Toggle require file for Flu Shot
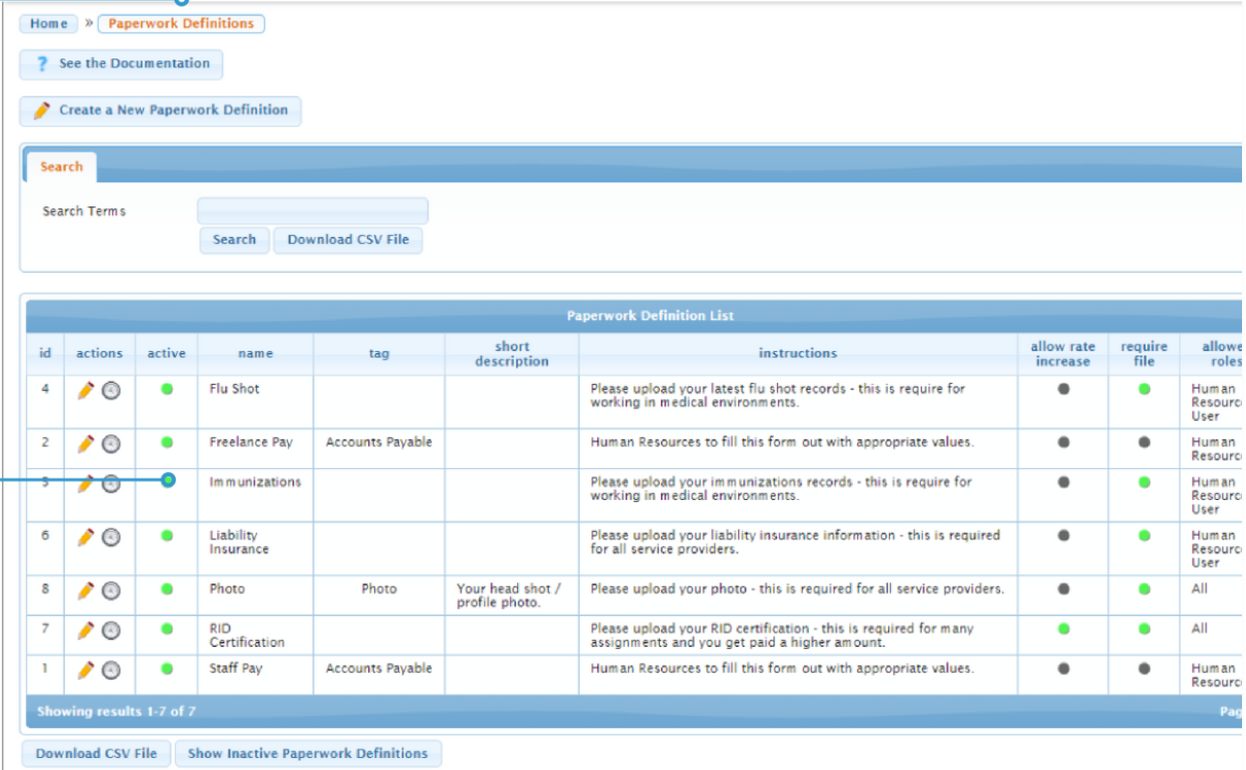Image resolution: width=1246 pixels, height=770 pixels. pos(1144,389)
